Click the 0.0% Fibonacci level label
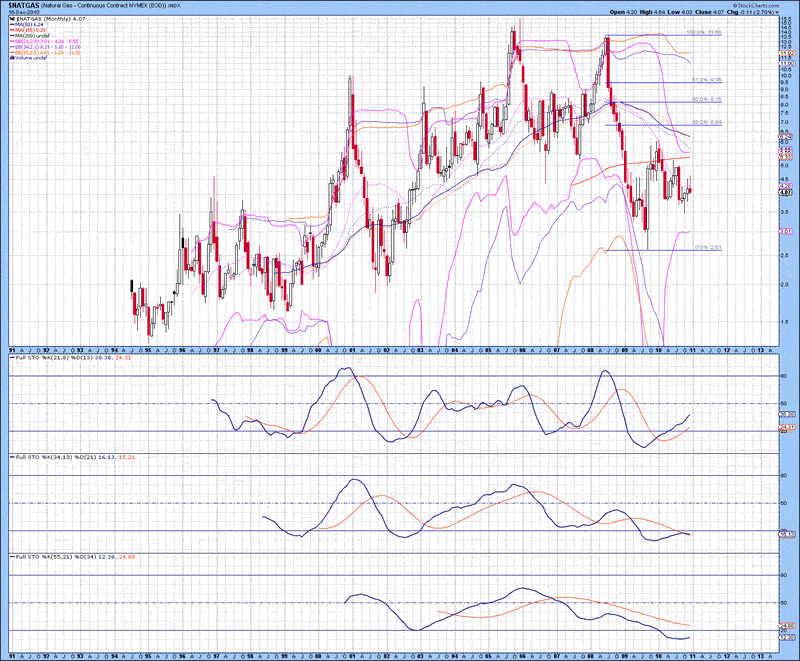Viewport: 800px width, 661px height. coord(707,247)
